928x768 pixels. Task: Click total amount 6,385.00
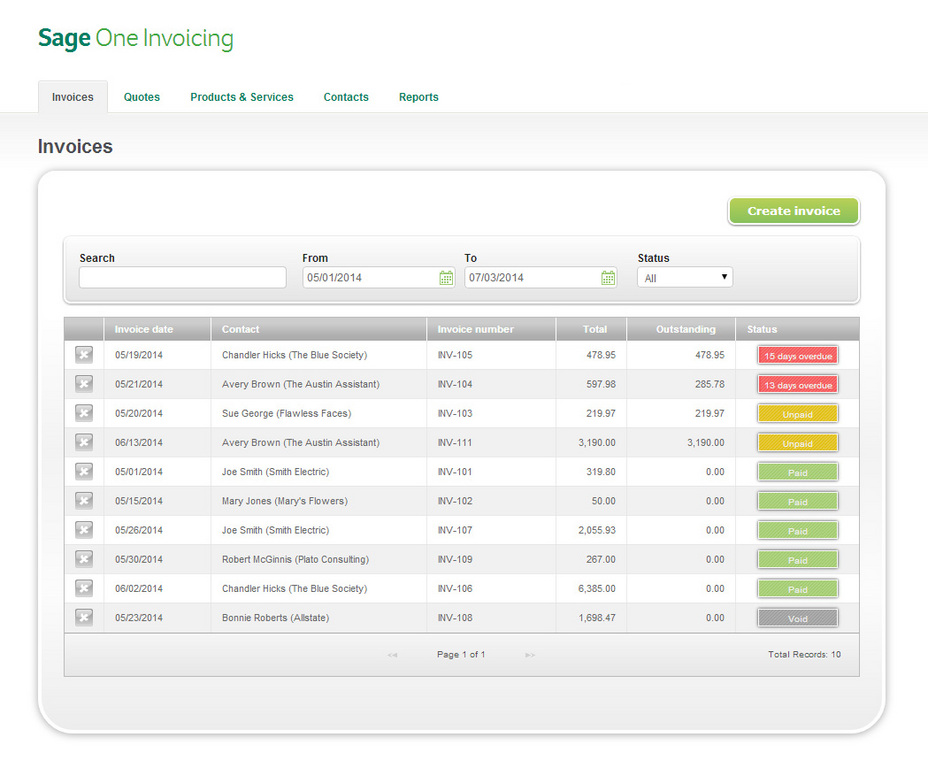click(x=597, y=589)
